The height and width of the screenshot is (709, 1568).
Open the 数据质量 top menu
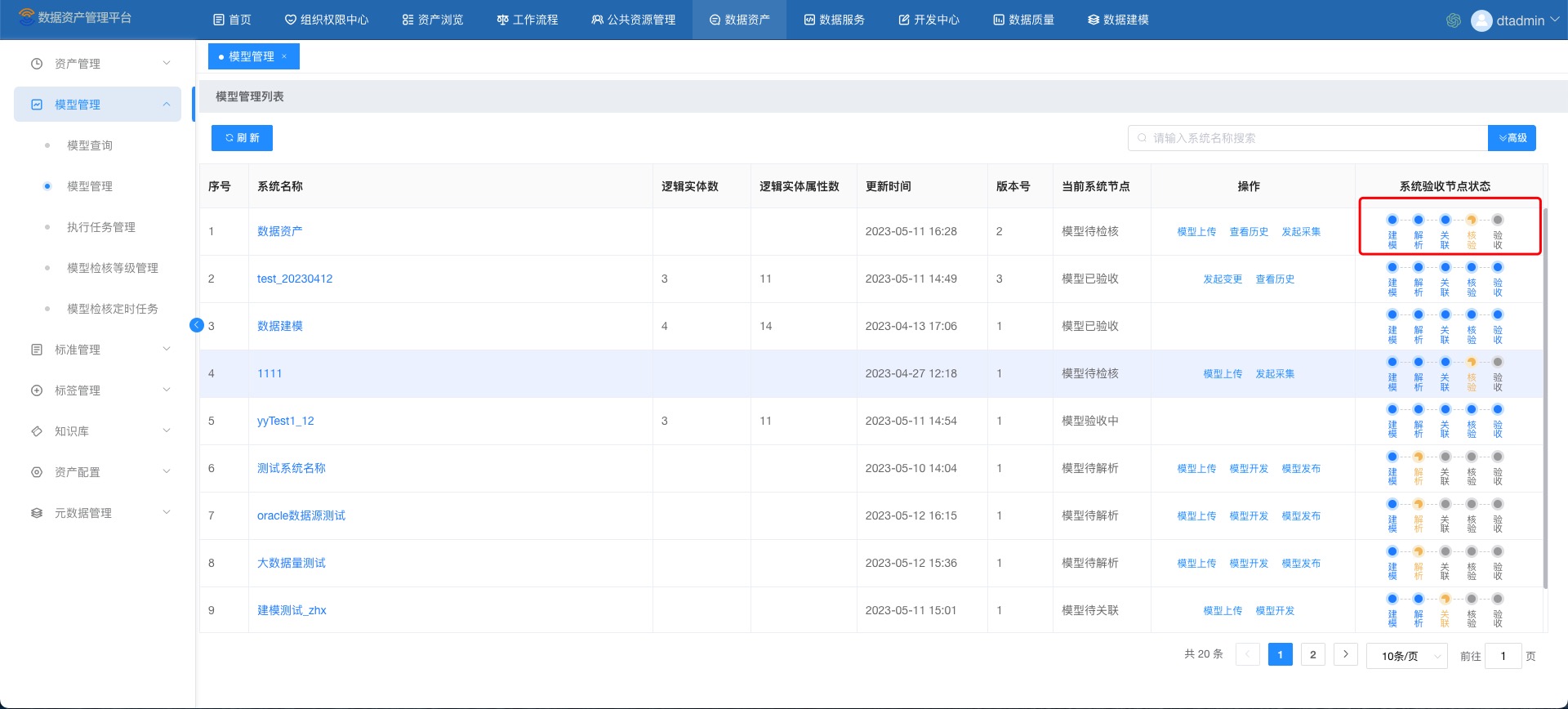click(x=1024, y=20)
